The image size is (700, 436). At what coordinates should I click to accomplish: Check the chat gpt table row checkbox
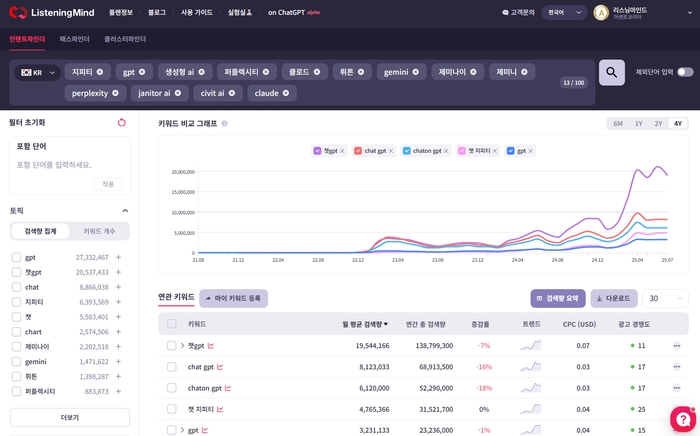pos(171,367)
